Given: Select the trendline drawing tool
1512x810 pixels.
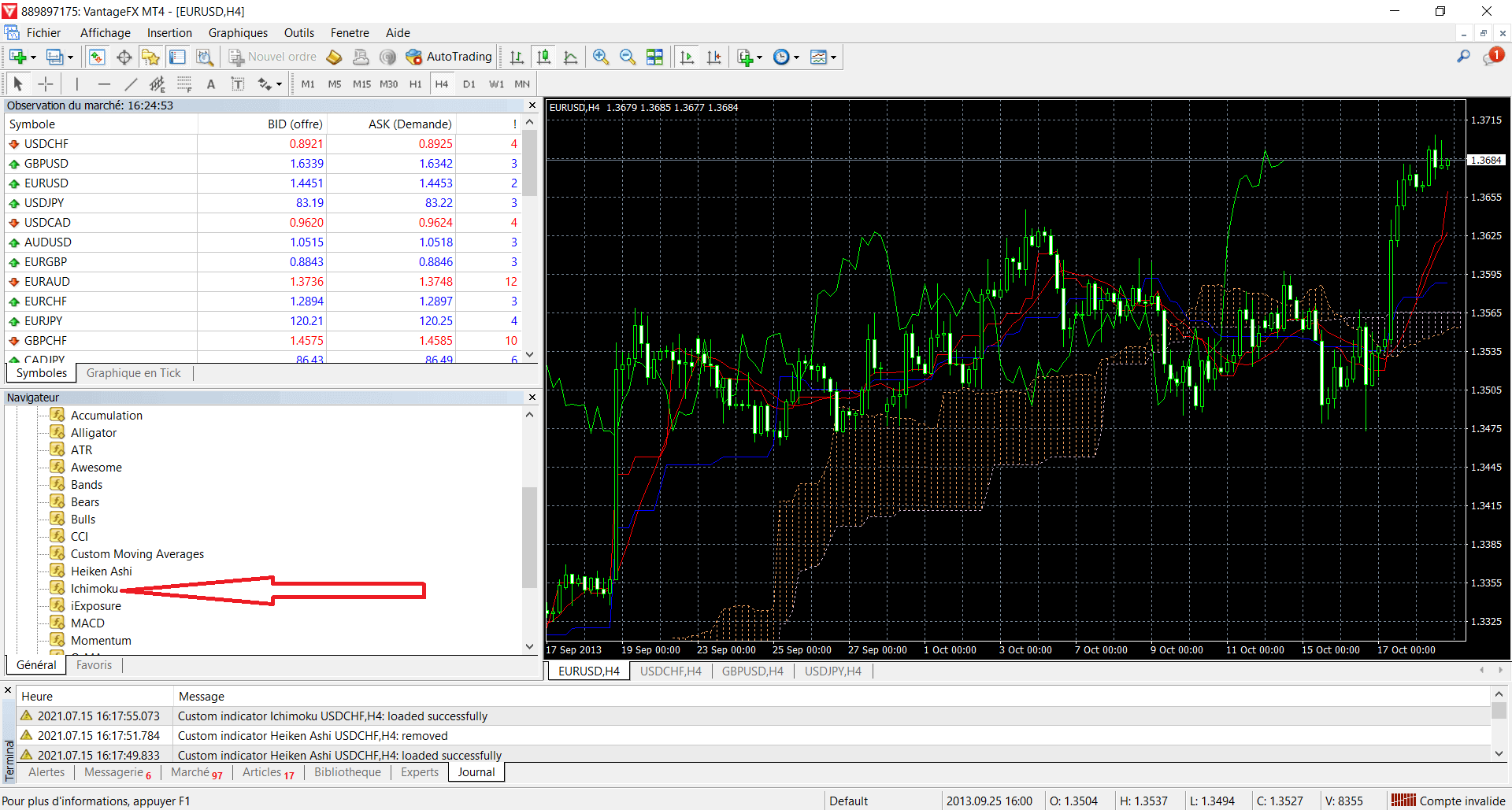Looking at the screenshot, I should [x=131, y=84].
